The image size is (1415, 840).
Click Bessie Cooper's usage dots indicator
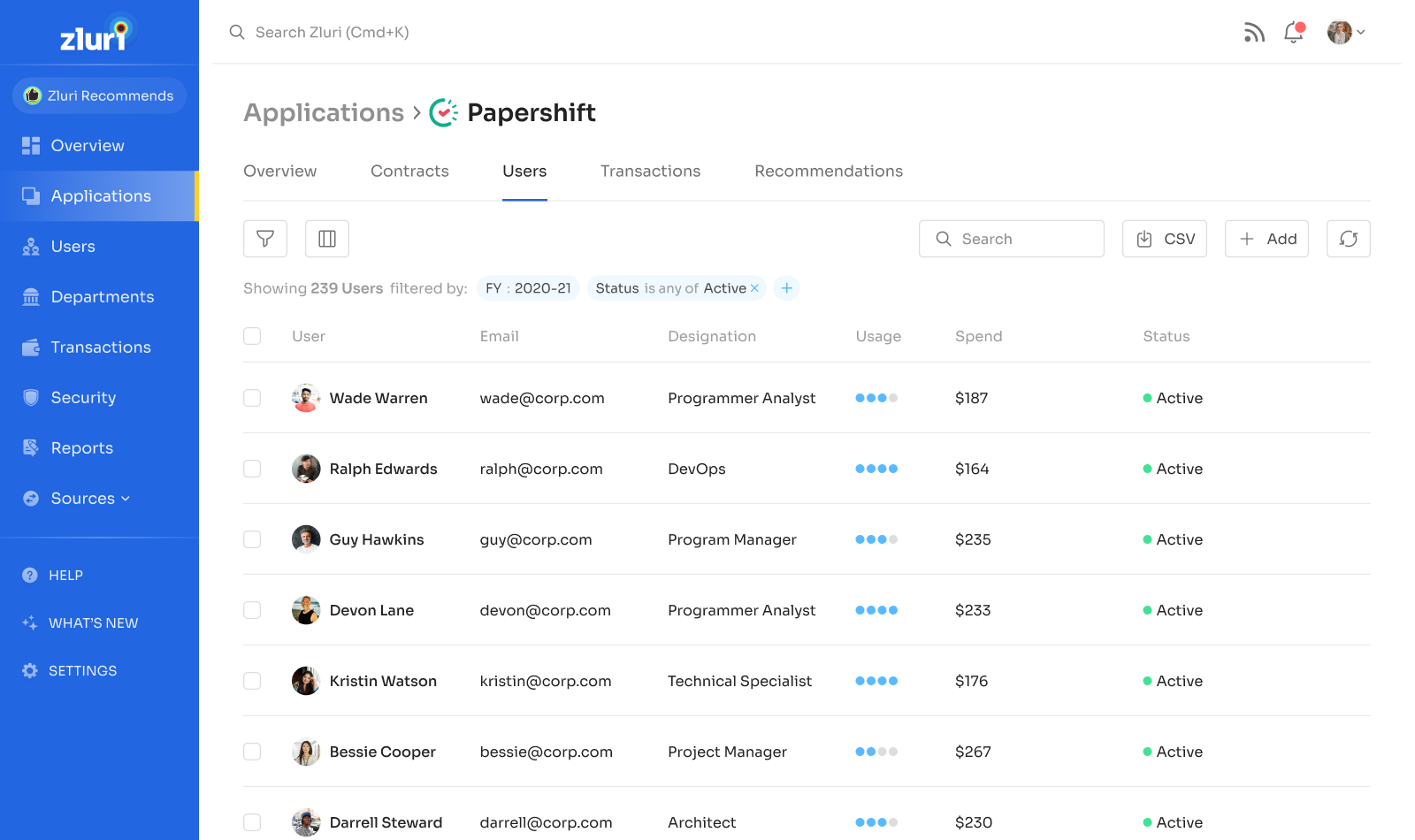[876, 752]
